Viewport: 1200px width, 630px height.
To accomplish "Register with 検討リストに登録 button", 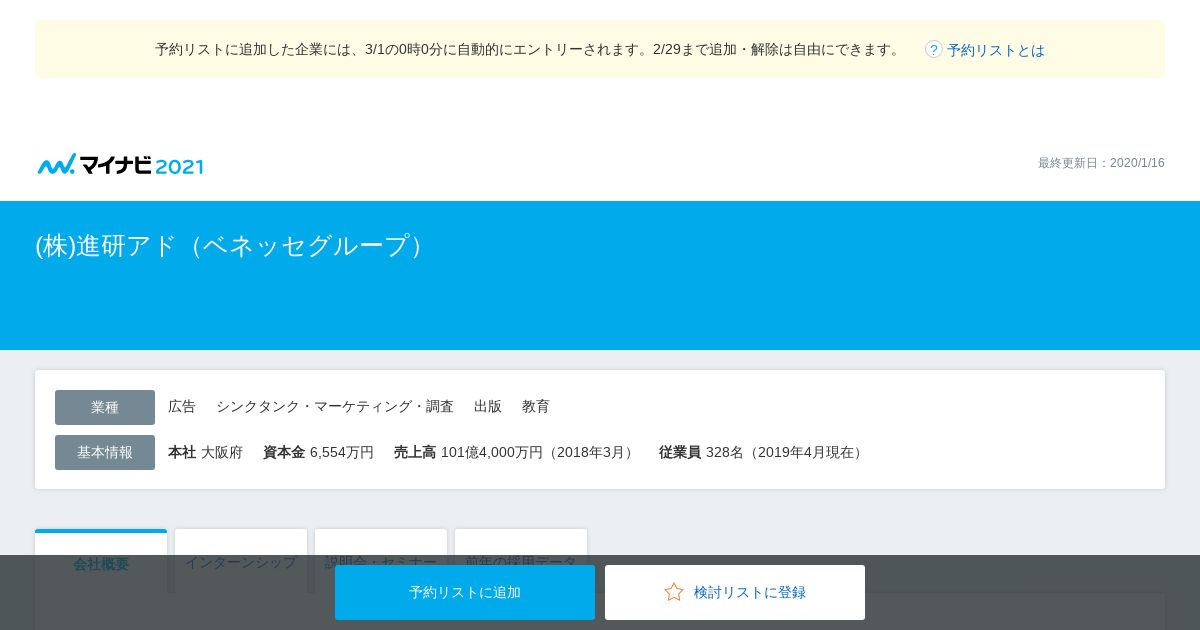I will (735, 592).
